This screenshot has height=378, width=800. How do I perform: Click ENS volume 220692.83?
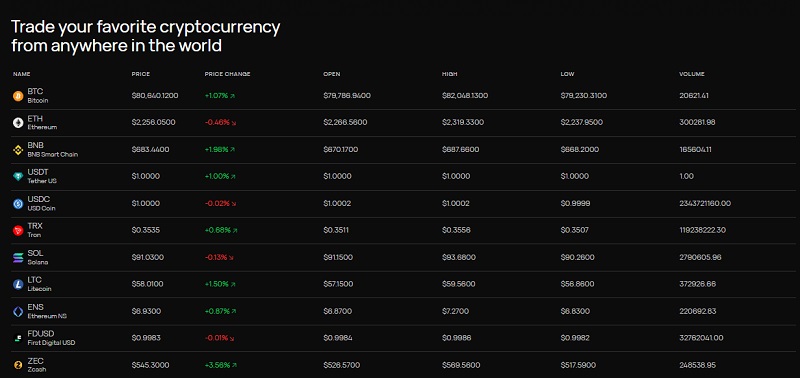[x=697, y=311]
